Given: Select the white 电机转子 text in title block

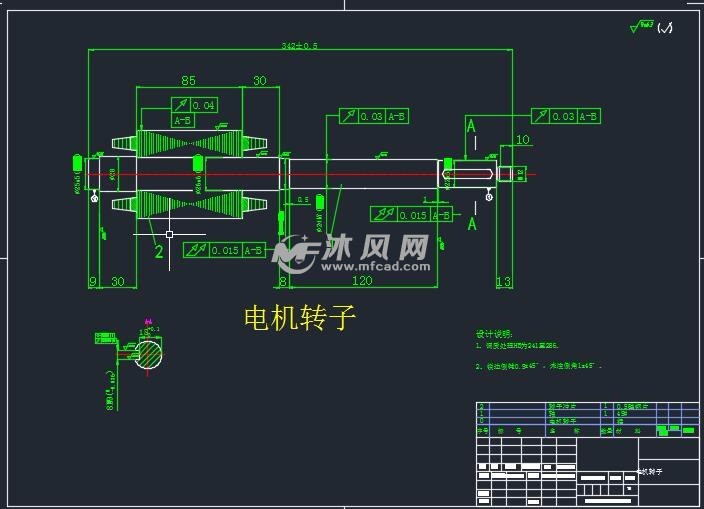Looking at the screenshot, I should coord(650,472).
